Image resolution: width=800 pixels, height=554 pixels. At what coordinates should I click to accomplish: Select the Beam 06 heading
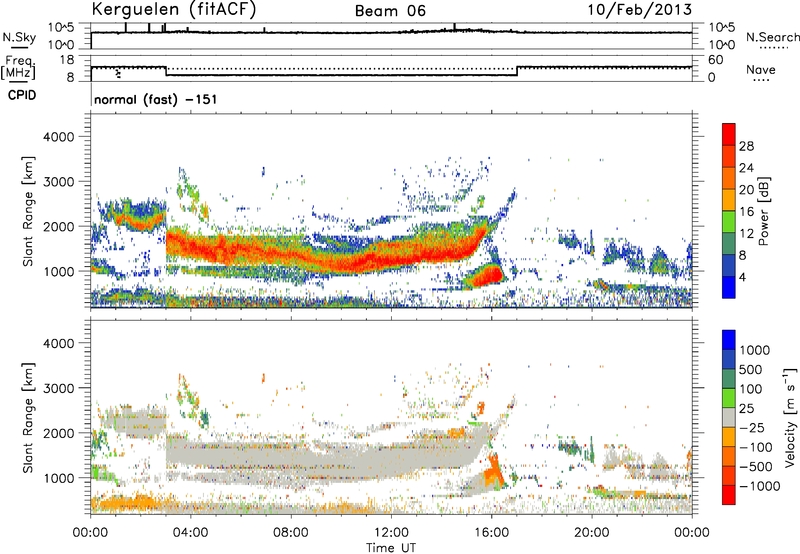(390, 11)
